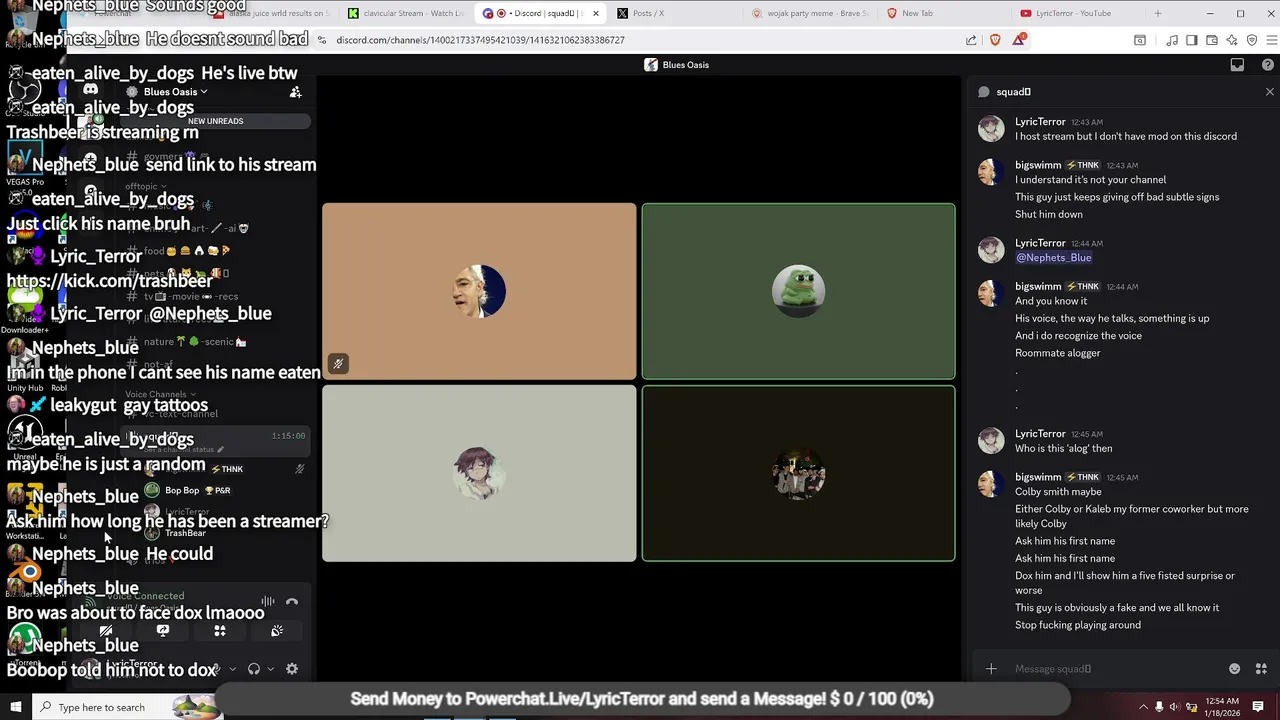Disconnect from the voice call
This screenshot has width=1280, height=720.
(292, 602)
